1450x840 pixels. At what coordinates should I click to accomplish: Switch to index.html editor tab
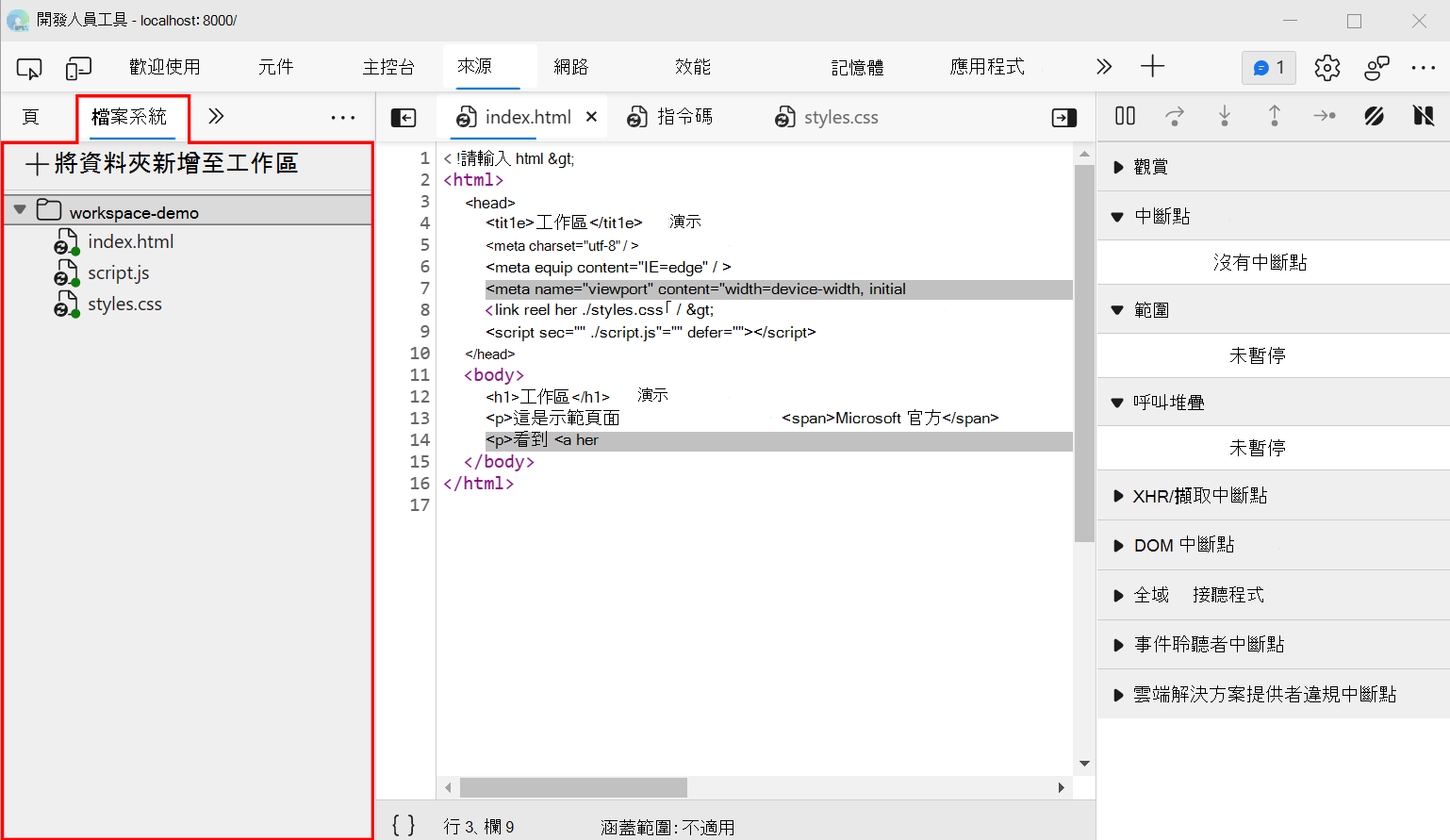528,117
